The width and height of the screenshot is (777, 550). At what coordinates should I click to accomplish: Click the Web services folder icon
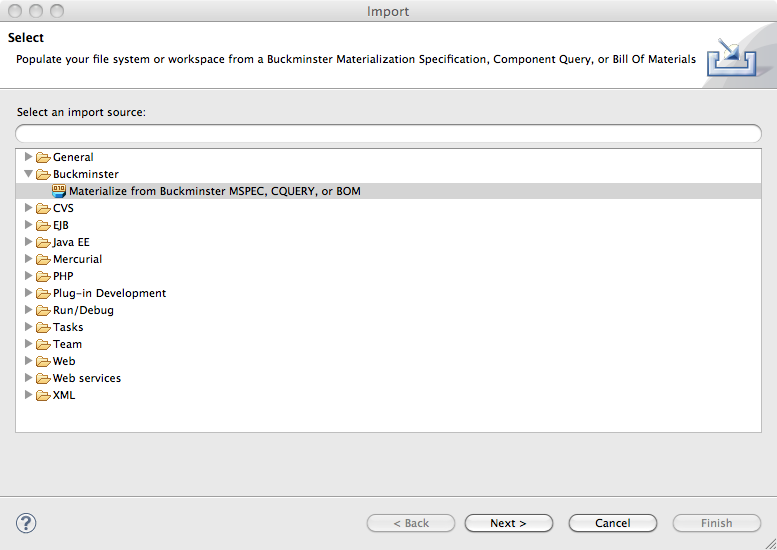click(43, 379)
